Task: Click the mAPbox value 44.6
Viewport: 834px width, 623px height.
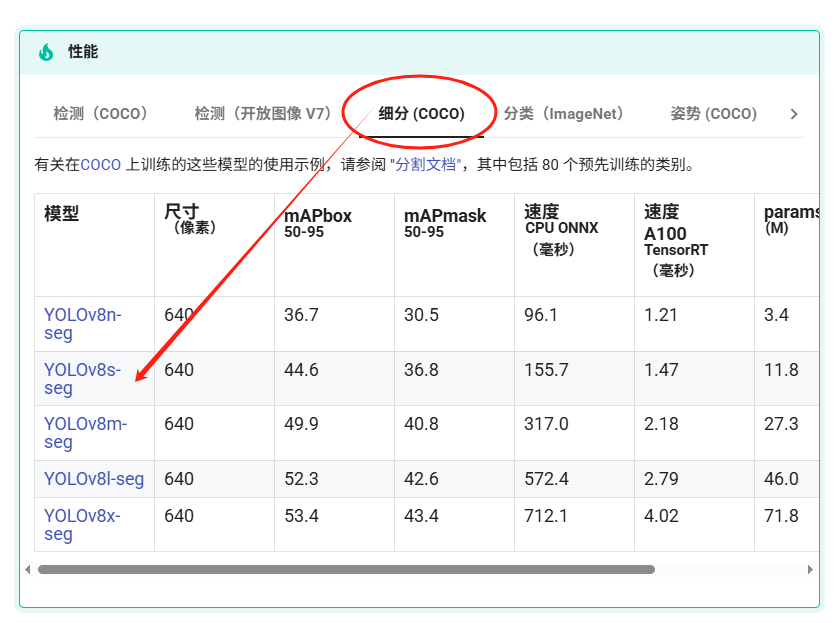Action: (x=301, y=369)
